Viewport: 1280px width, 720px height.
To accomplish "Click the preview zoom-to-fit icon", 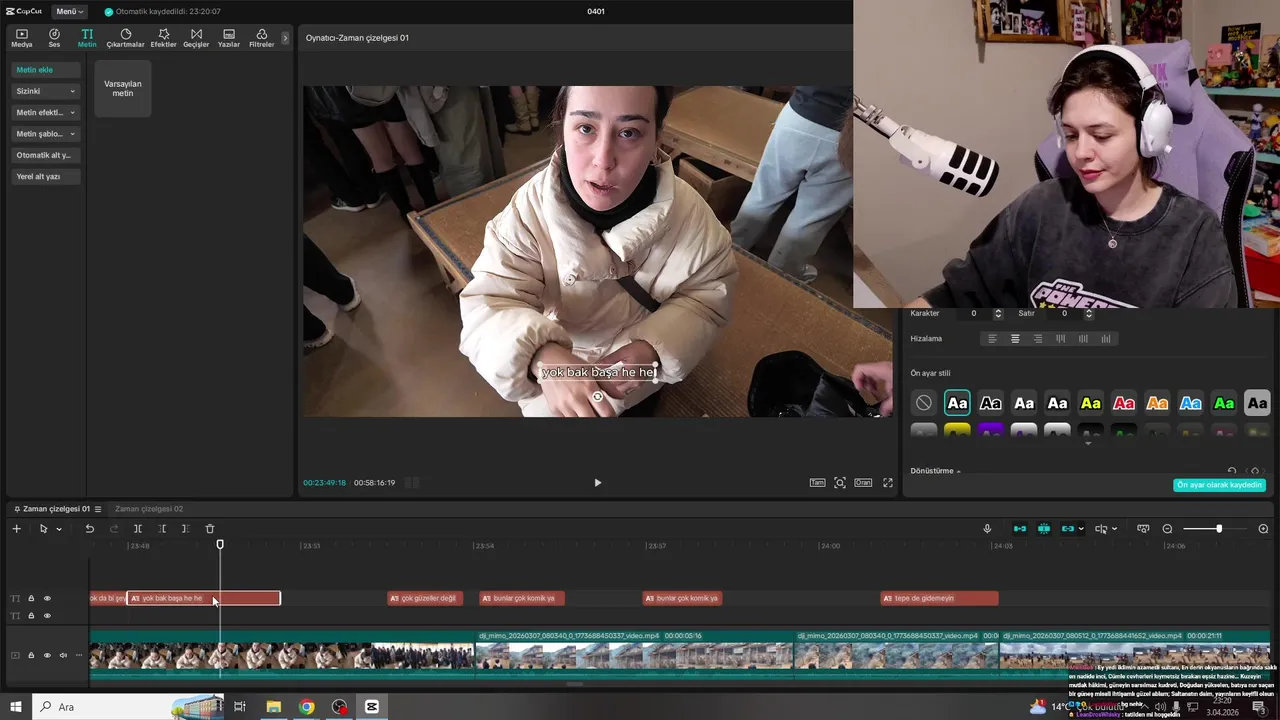I will (840, 483).
